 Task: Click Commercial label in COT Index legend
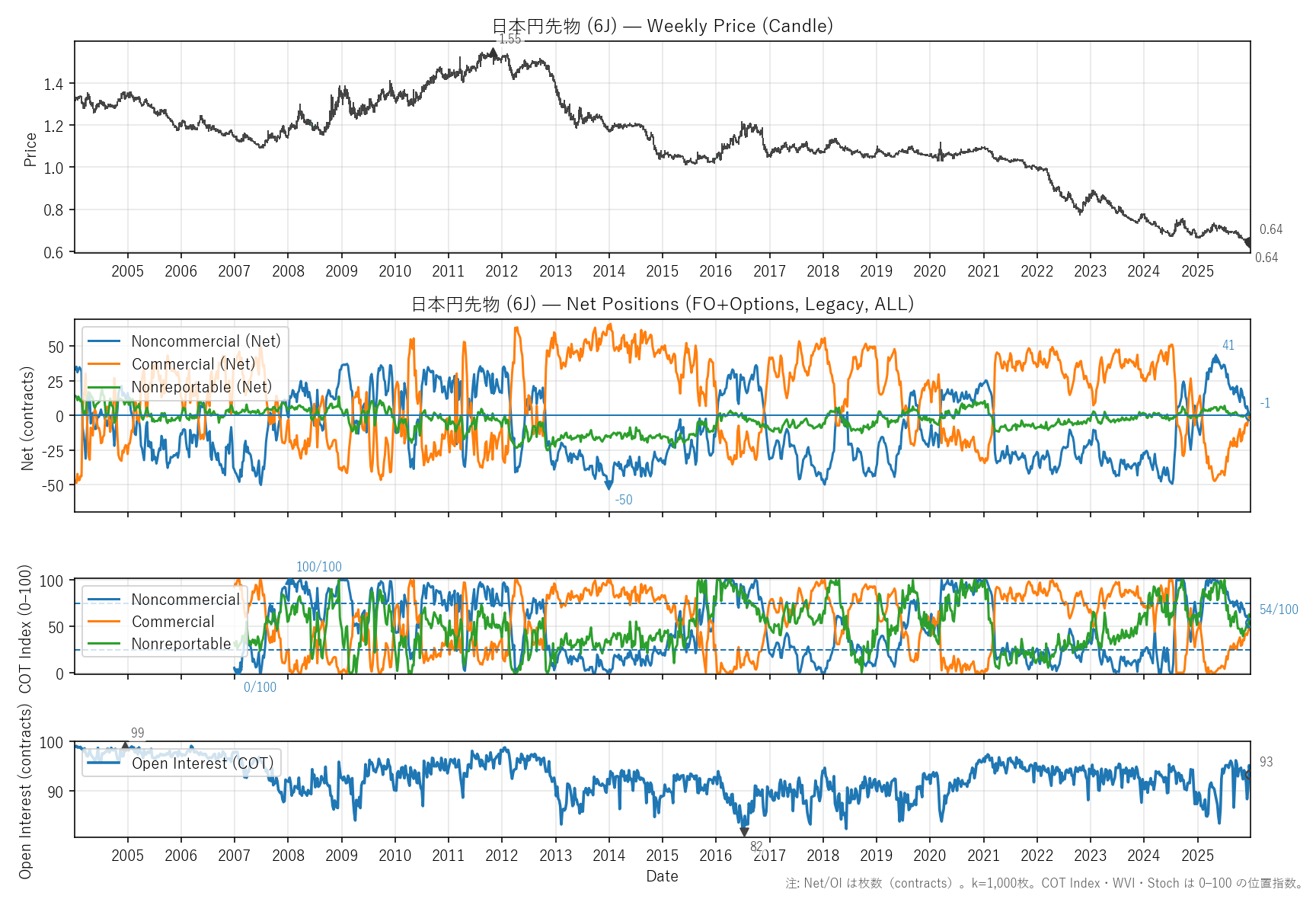point(173,622)
